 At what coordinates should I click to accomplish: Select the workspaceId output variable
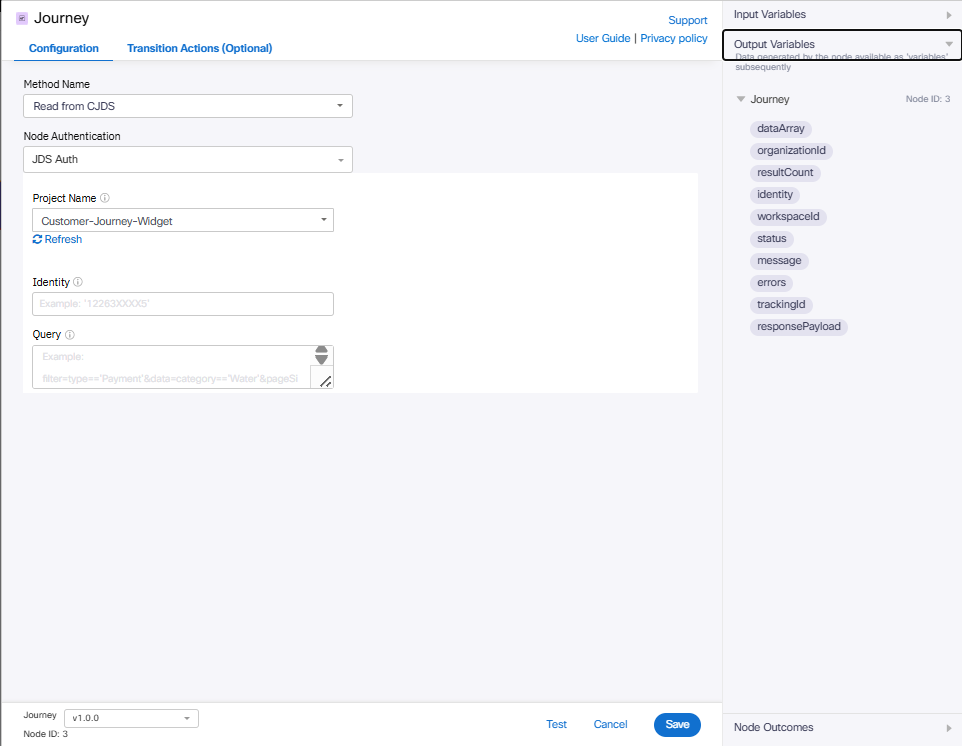pos(788,217)
